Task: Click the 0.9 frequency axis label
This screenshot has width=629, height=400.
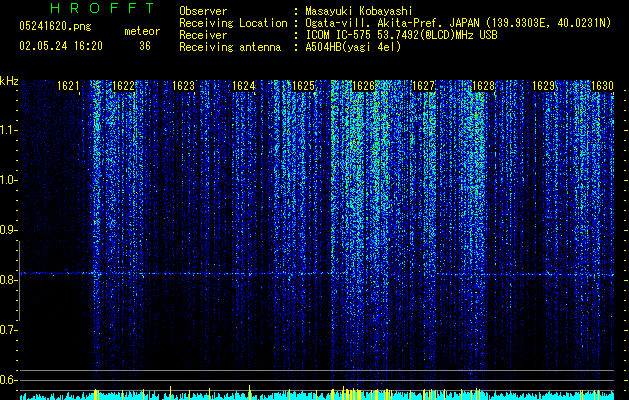Action: (x=8, y=230)
